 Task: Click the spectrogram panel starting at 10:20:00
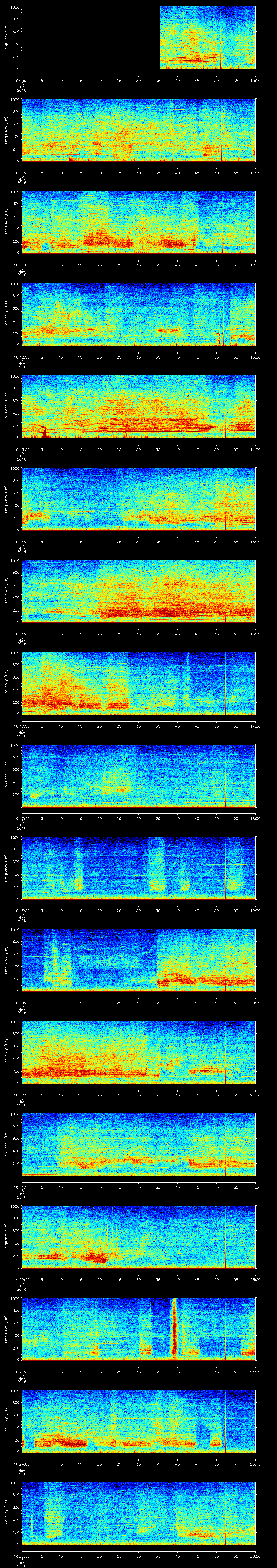(x=139, y=1052)
